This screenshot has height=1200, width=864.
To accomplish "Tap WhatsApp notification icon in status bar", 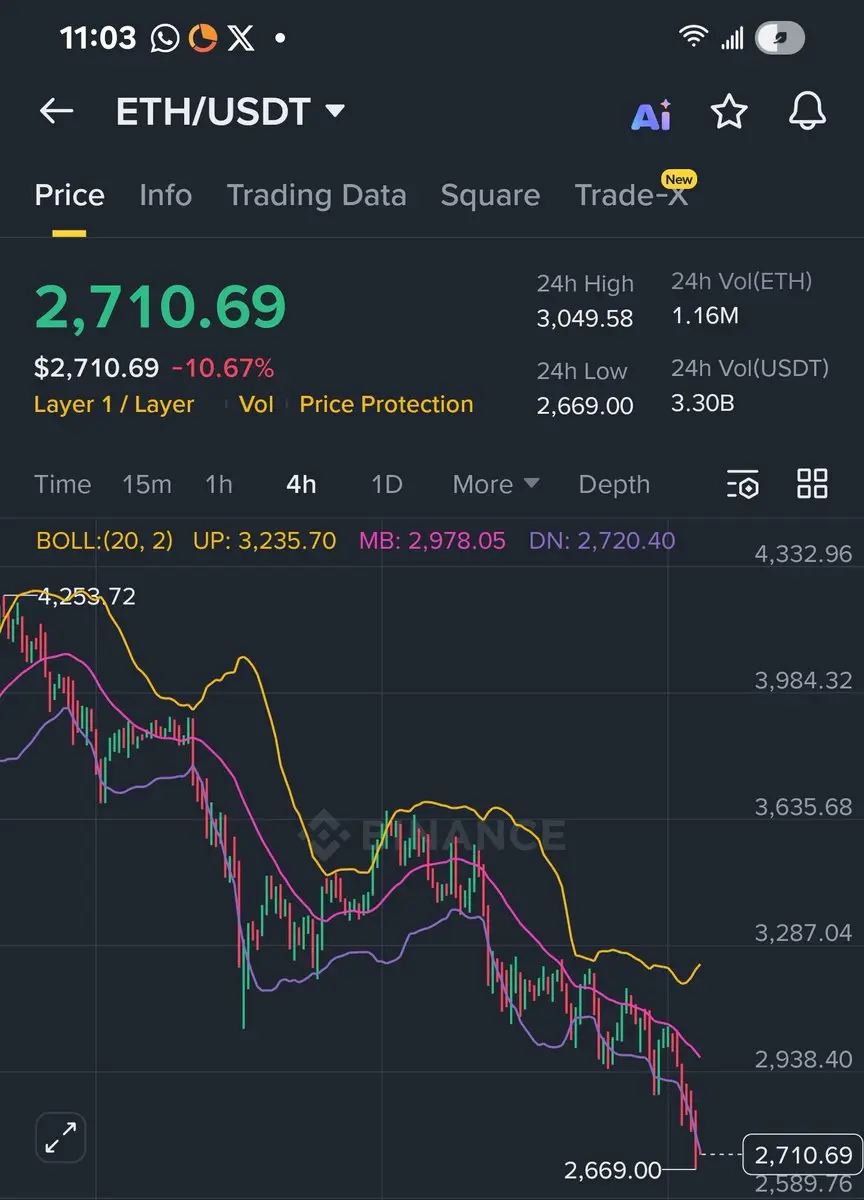I will click(x=164, y=39).
